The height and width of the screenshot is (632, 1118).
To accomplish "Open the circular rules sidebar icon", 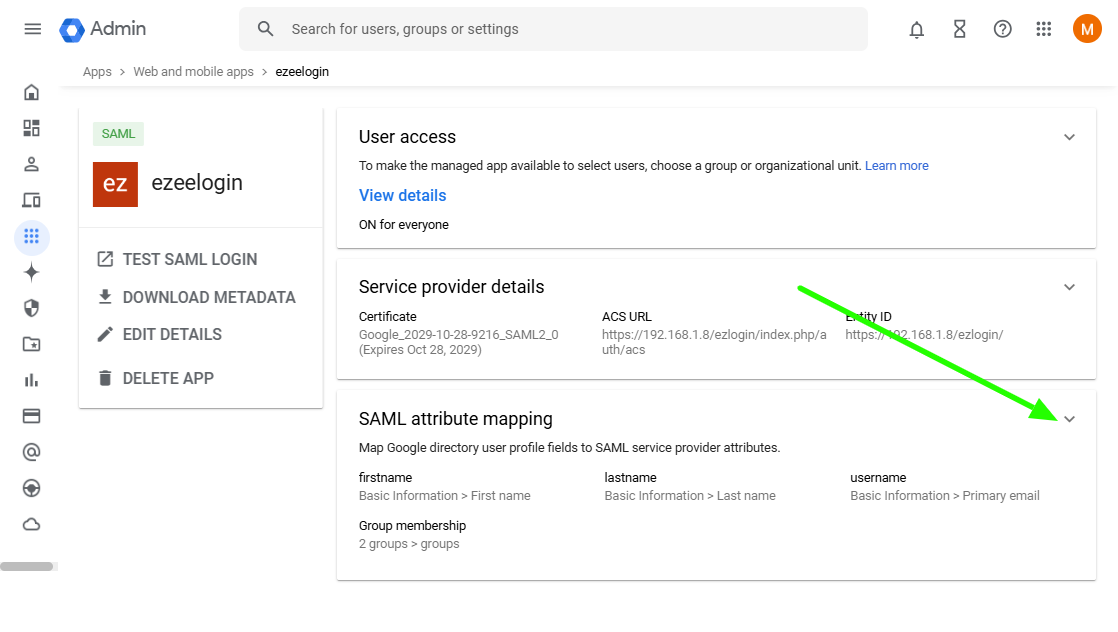I will (x=31, y=489).
